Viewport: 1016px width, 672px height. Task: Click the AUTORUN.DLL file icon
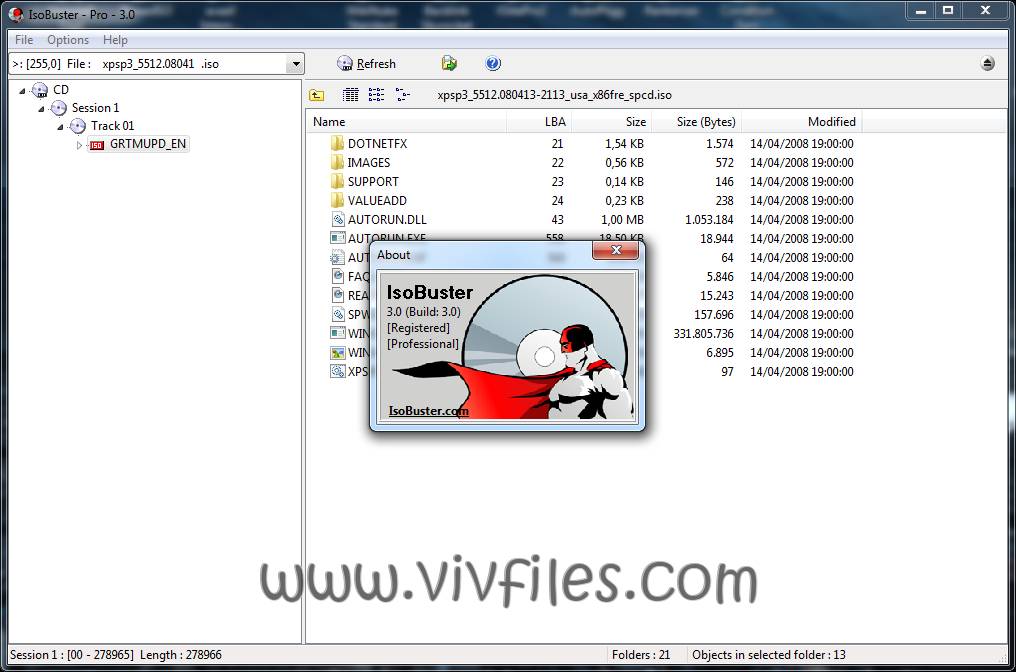pos(338,219)
